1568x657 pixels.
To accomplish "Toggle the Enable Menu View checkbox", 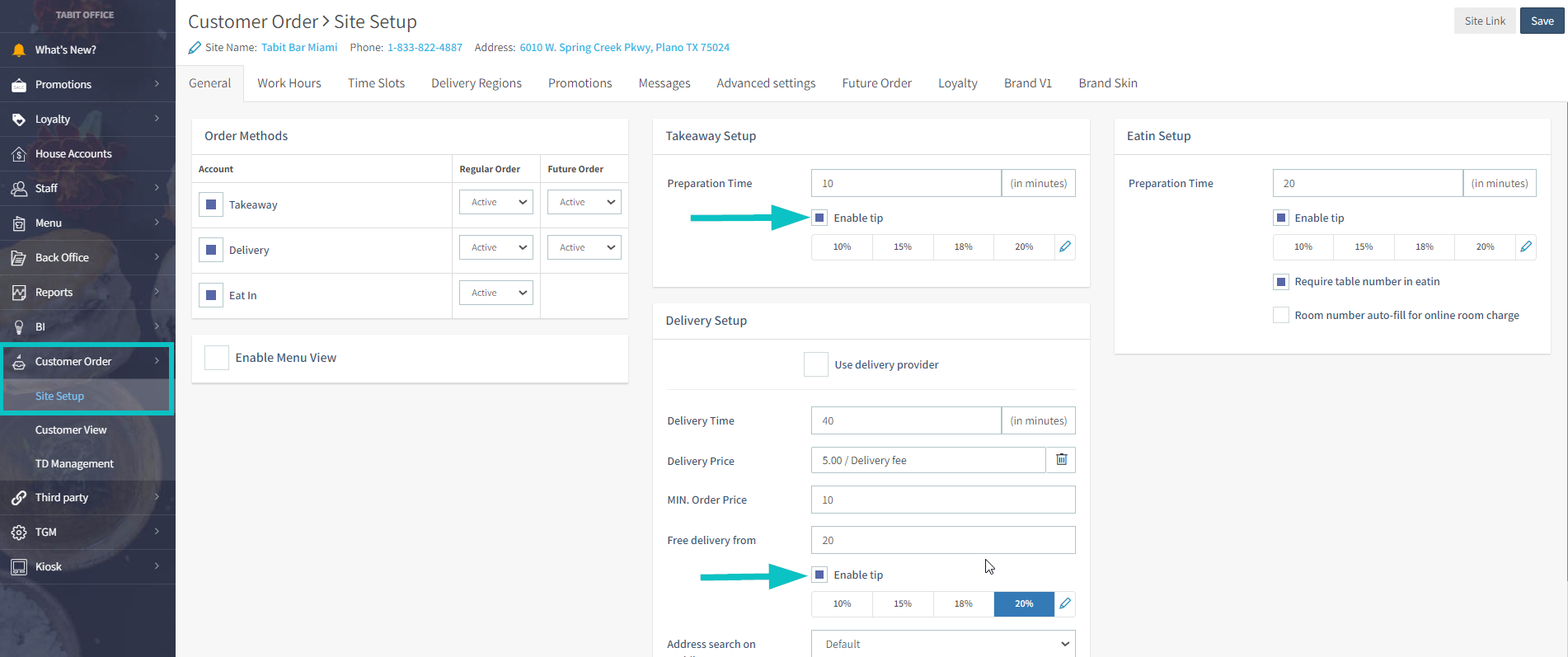I will (217, 358).
